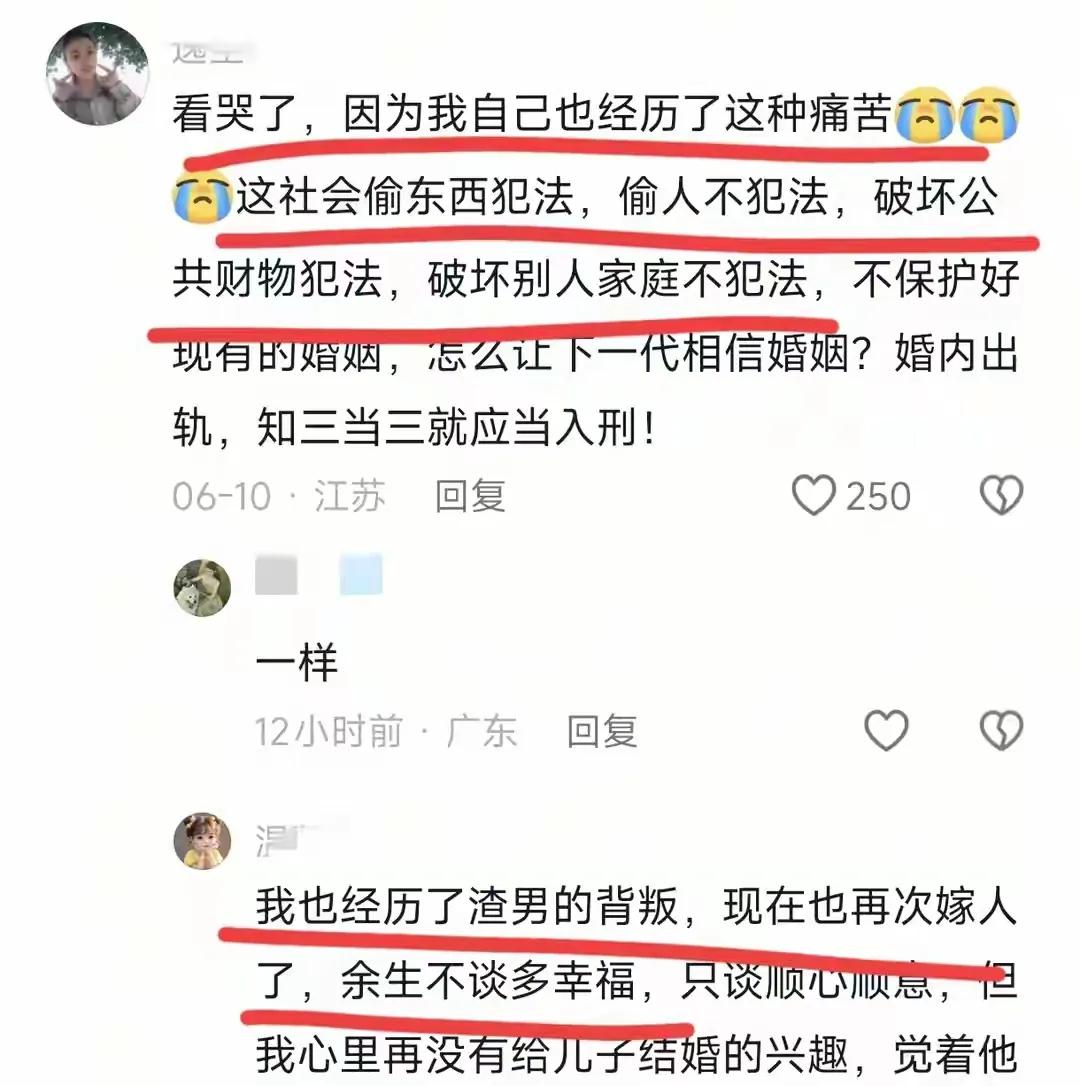Like the 一样 reply from 广东

pyautogui.click(x=886, y=731)
